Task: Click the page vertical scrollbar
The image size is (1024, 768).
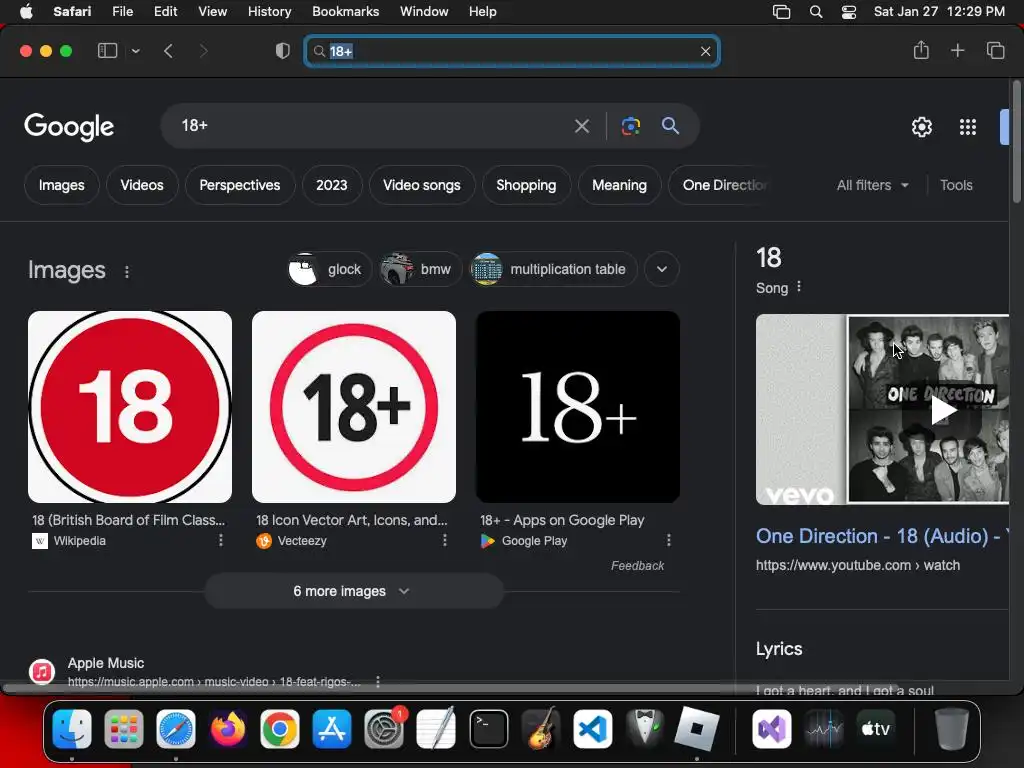Action: [1016, 142]
